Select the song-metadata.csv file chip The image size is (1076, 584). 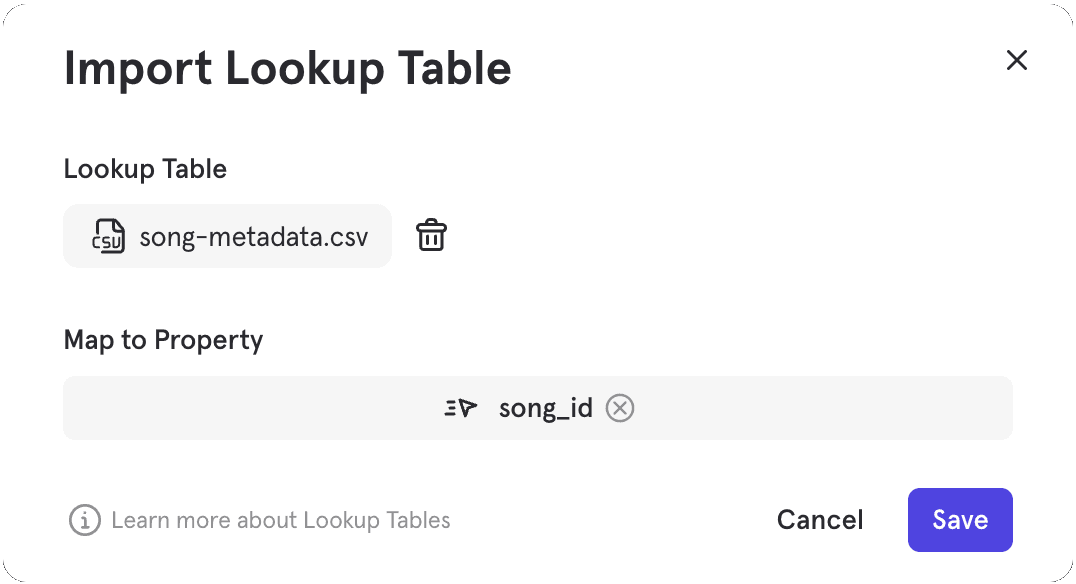227,236
